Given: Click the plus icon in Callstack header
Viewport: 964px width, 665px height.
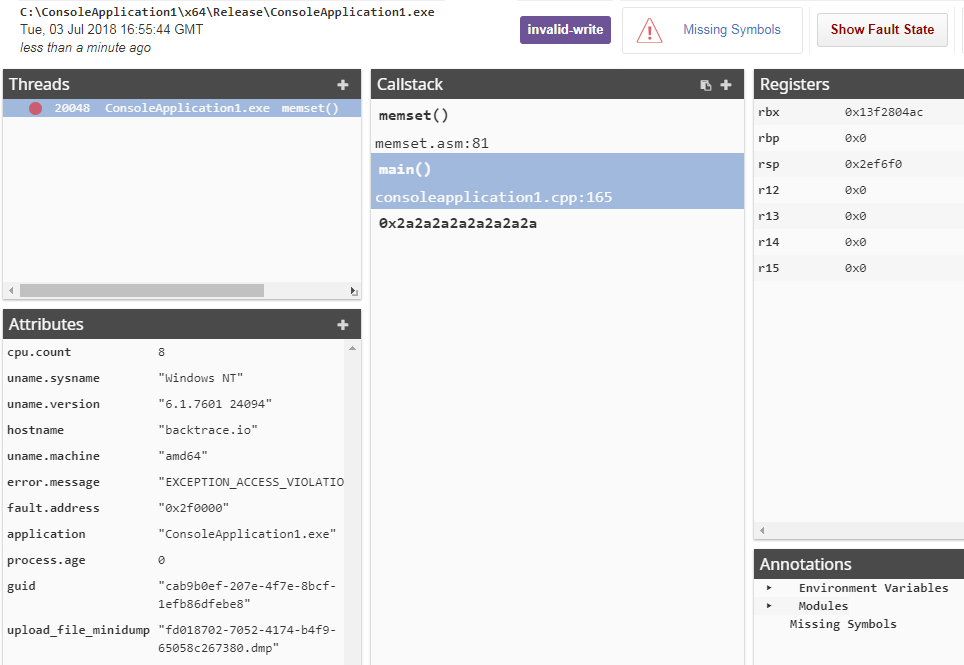Looking at the screenshot, I should (x=726, y=85).
